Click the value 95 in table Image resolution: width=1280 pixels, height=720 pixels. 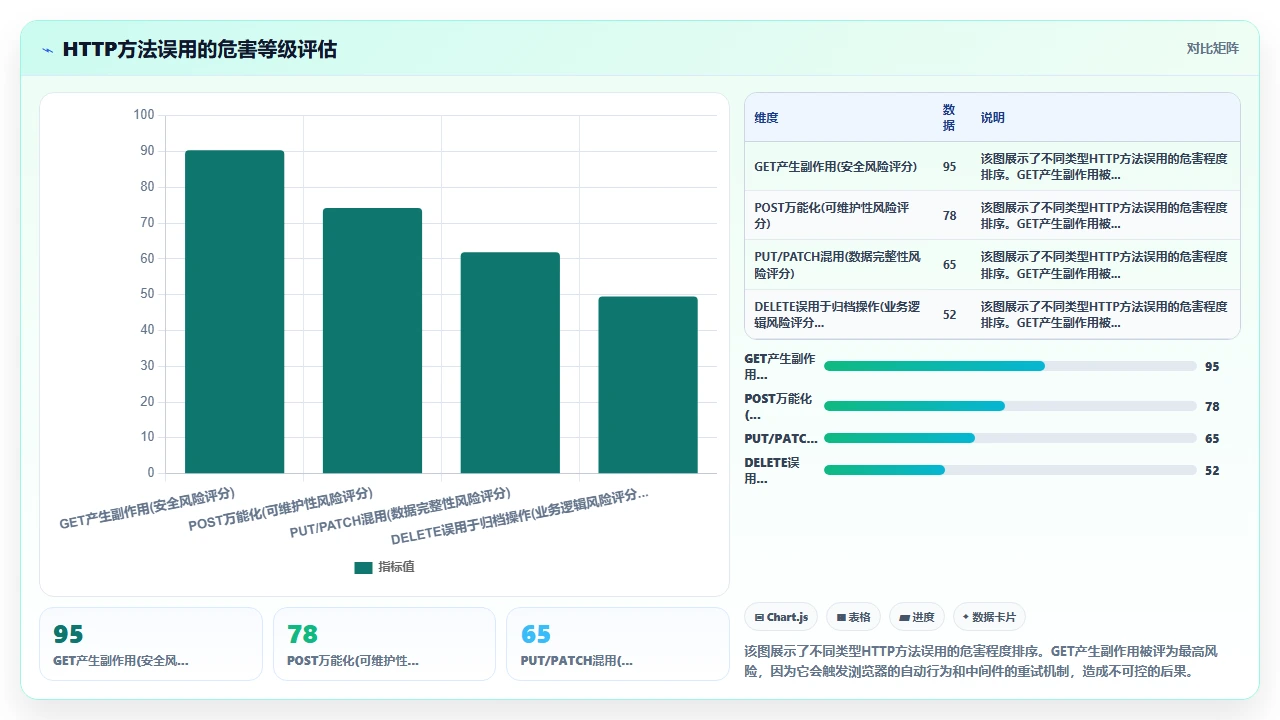tap(949, 167)
